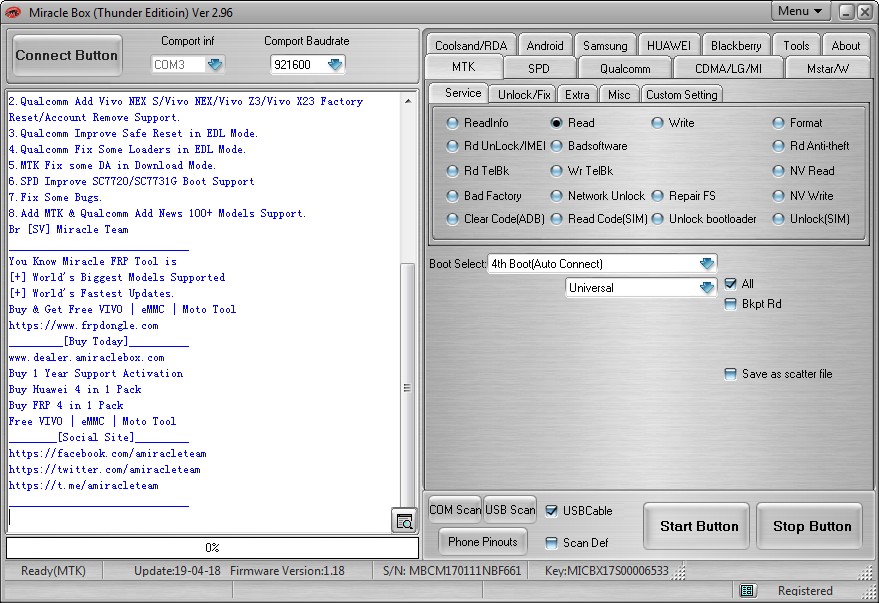
Task: Open the Comport Baudrate 921600 dropdown
Action: click(x=335, y=64)
